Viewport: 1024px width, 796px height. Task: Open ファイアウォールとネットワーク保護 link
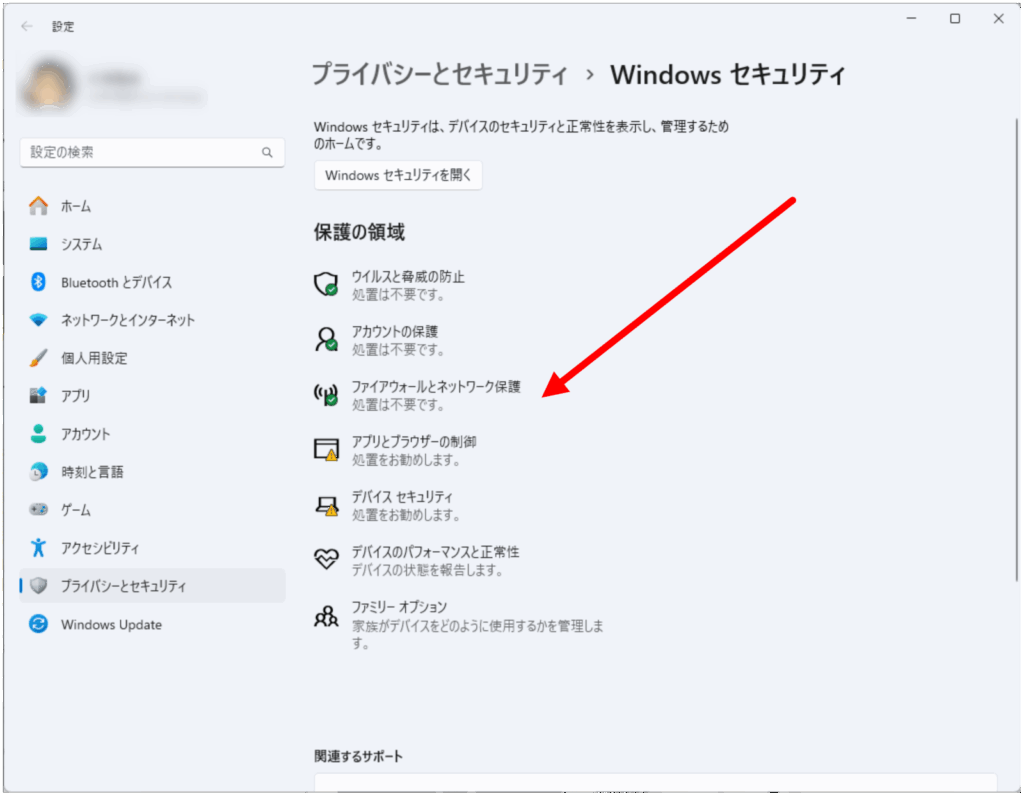[436, 387]
